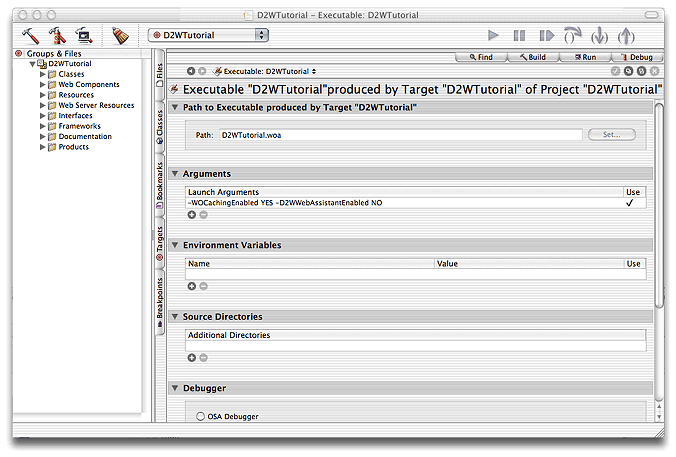The image size is (676, 457).
Task: Collapse the Environment Variables section
Action: [x=176, y=245]
